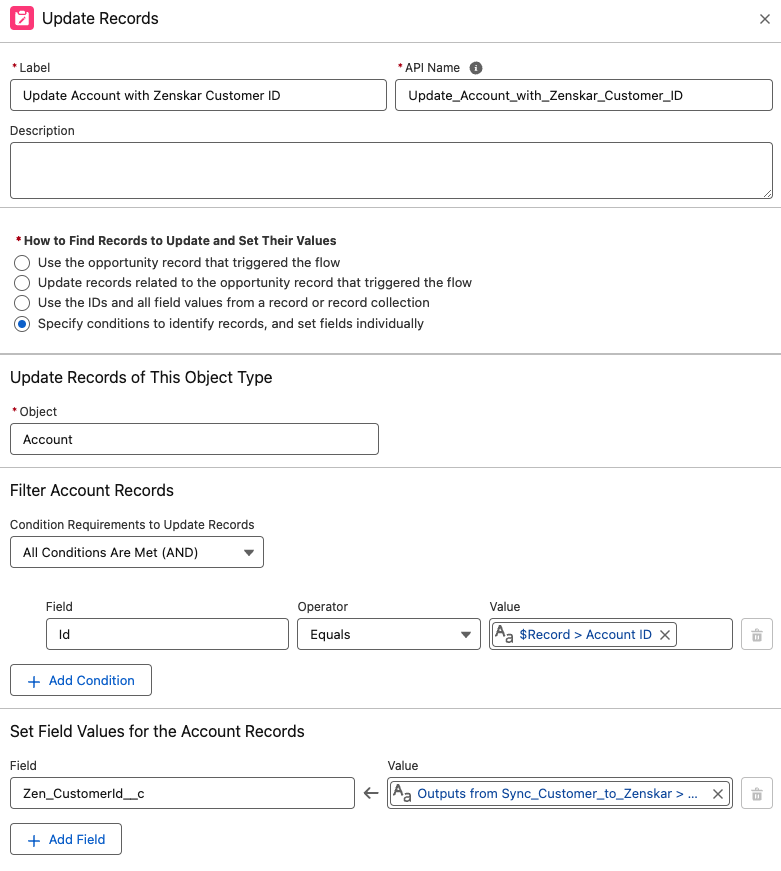Select 'Use the IDs and all field values'
Viewport: 781px width, 871px height.
click(x=22, y=303)
